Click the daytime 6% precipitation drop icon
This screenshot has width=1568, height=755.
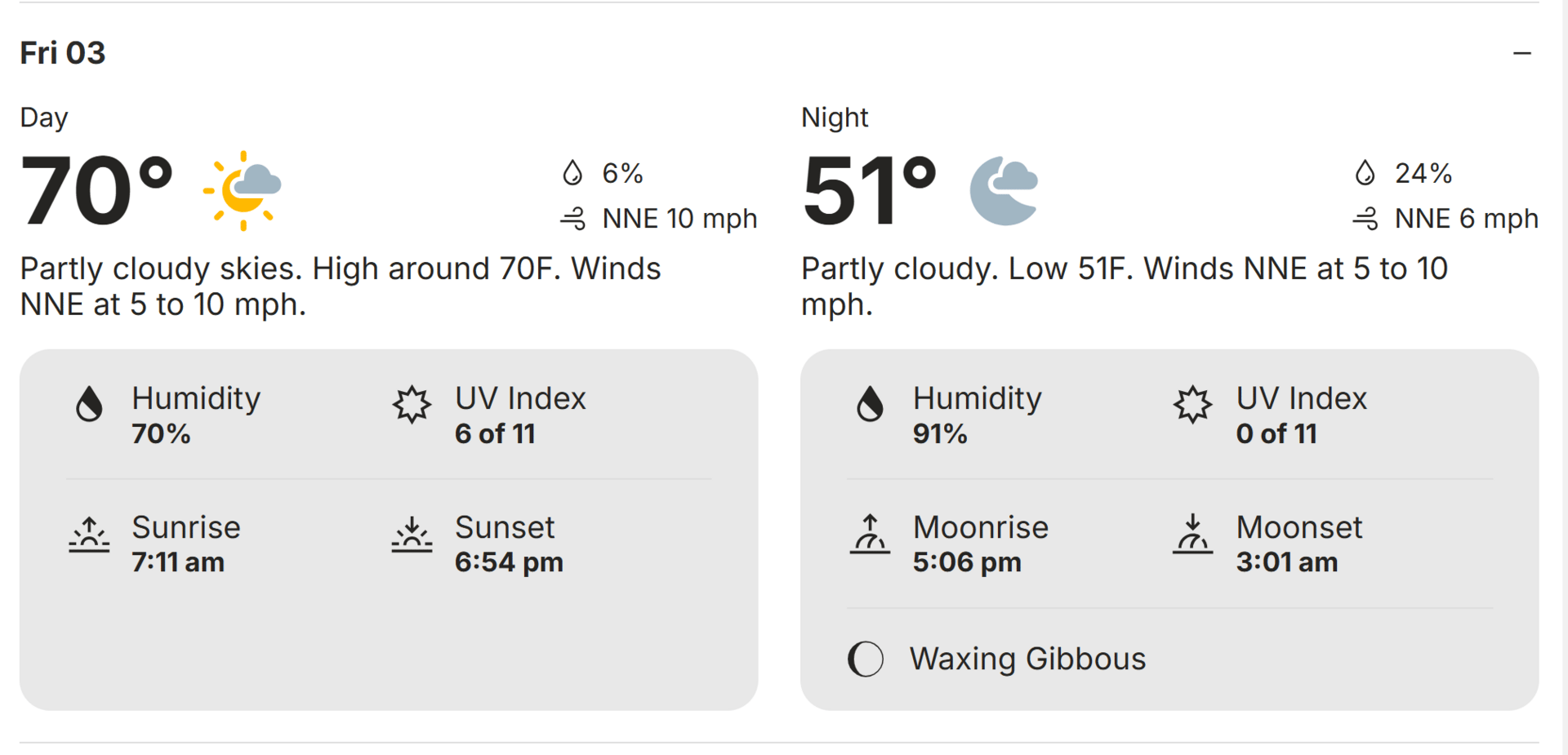[572, 173]
